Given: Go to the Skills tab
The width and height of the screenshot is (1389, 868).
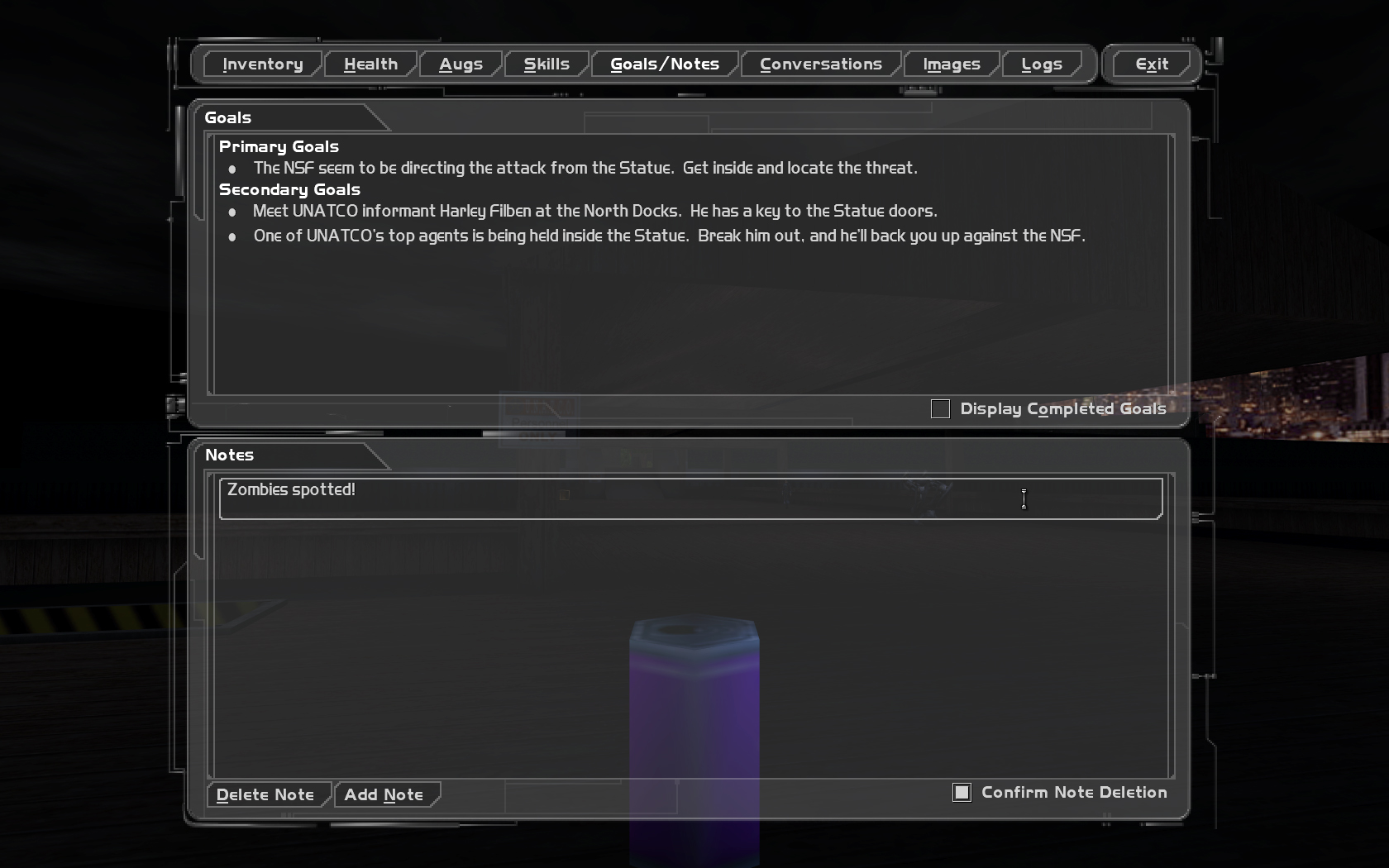Looking at the screenshot, I should coord(547,64).
